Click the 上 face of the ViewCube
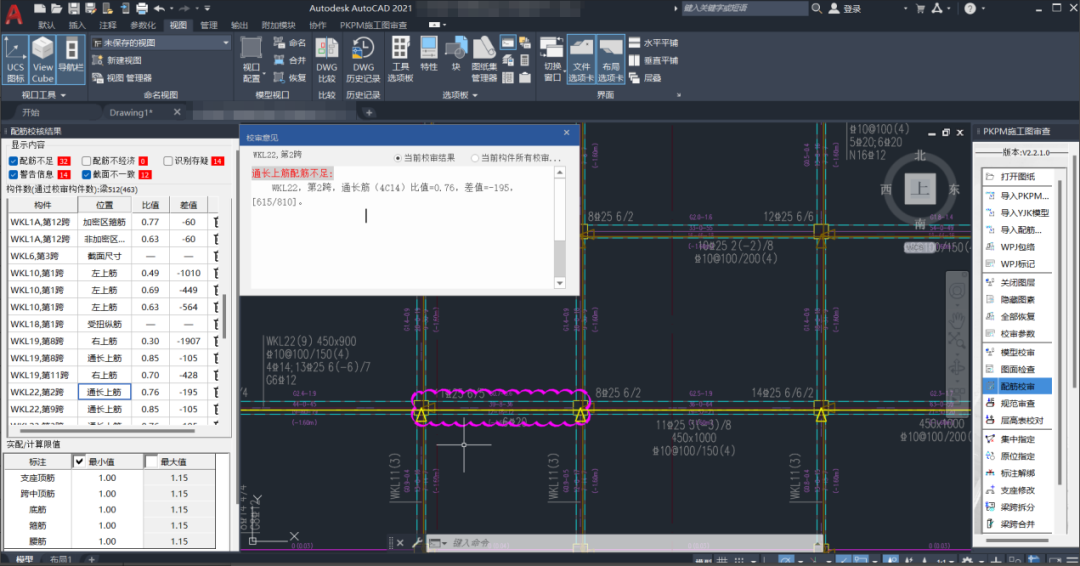 tap(920, 188)
